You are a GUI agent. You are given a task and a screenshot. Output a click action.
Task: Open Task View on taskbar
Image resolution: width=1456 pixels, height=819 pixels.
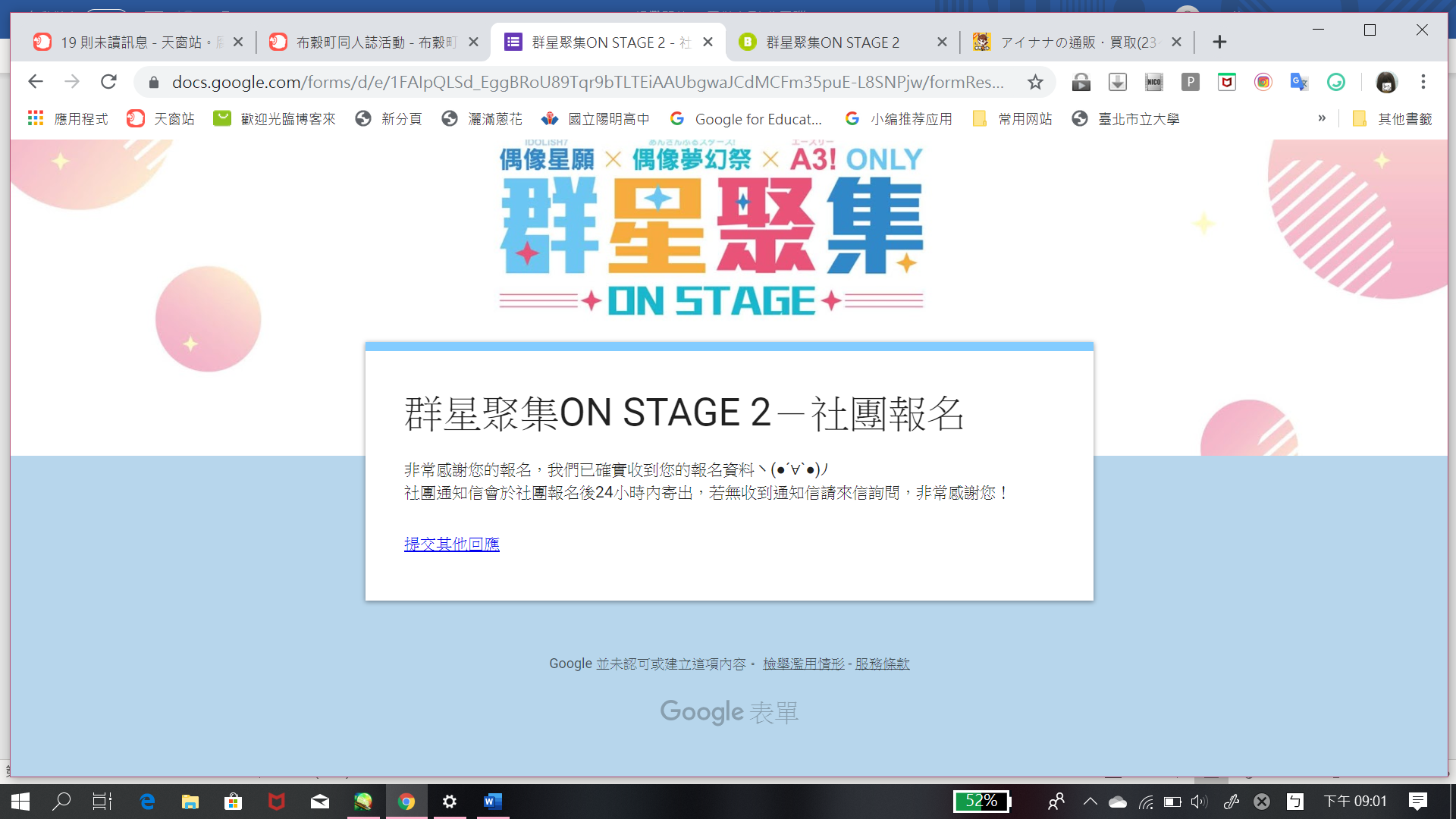coord(102,802)
